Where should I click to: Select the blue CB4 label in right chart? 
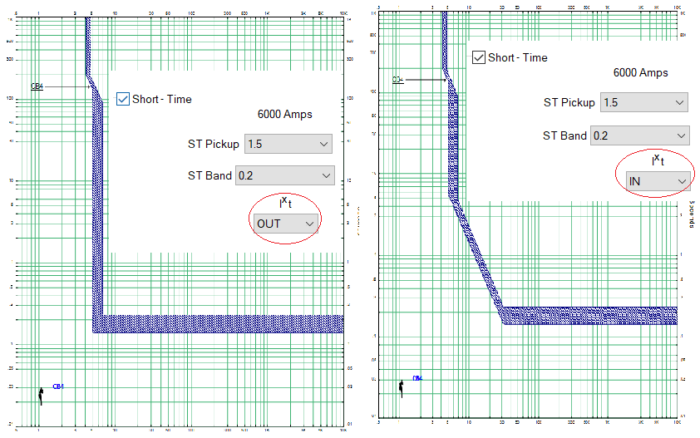pyautogui.click(x=417, y=378)
